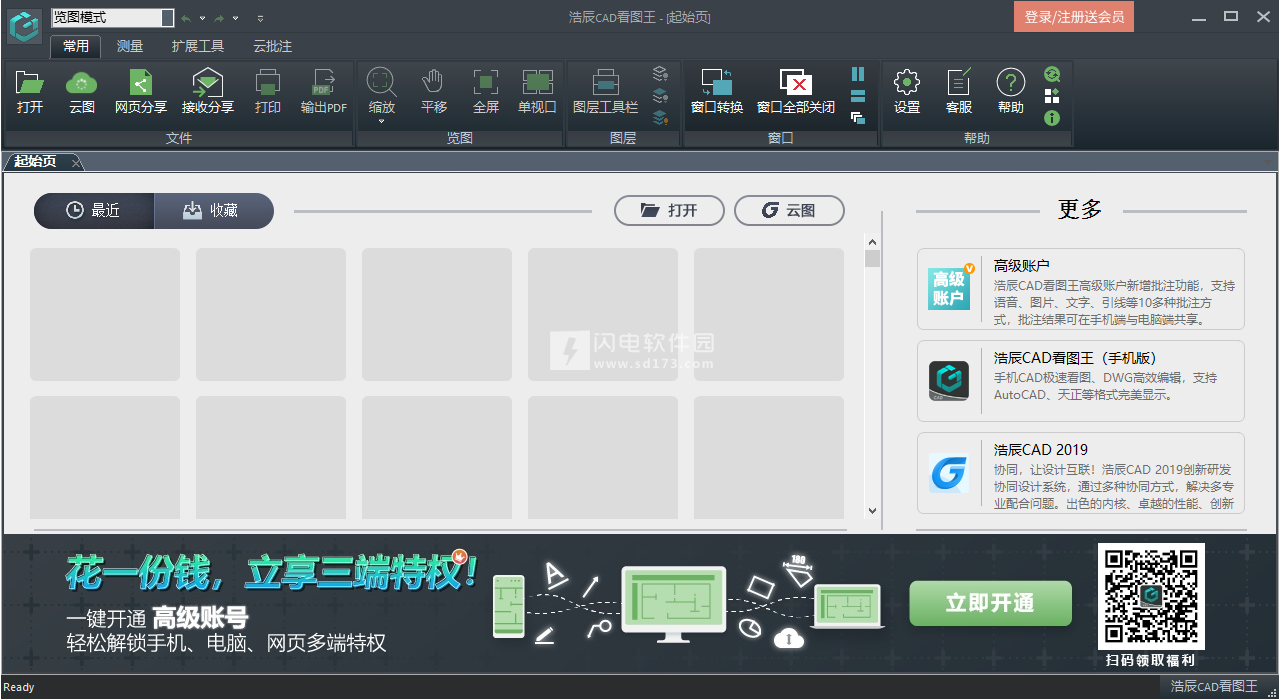The image size is (1280, 700).
Task: Click the middle layer-stack icon in 图层 group
Action: (x=660, y=96)
